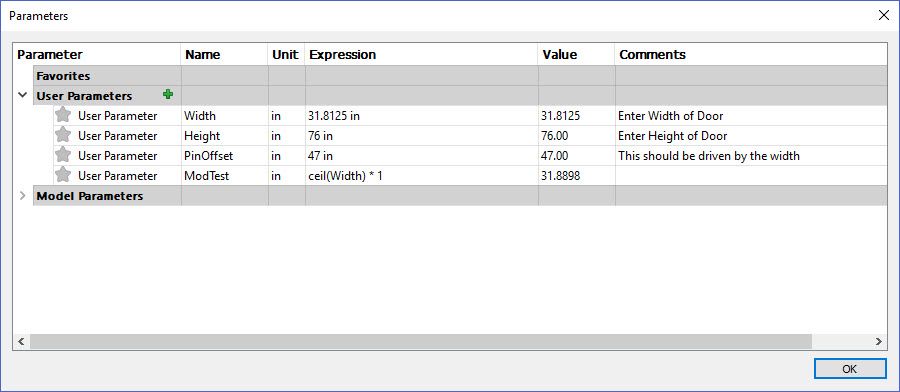Add a new user parameter with green plus
The height and width of the screenshot is (392, 900).
click(x=168, y=95)
